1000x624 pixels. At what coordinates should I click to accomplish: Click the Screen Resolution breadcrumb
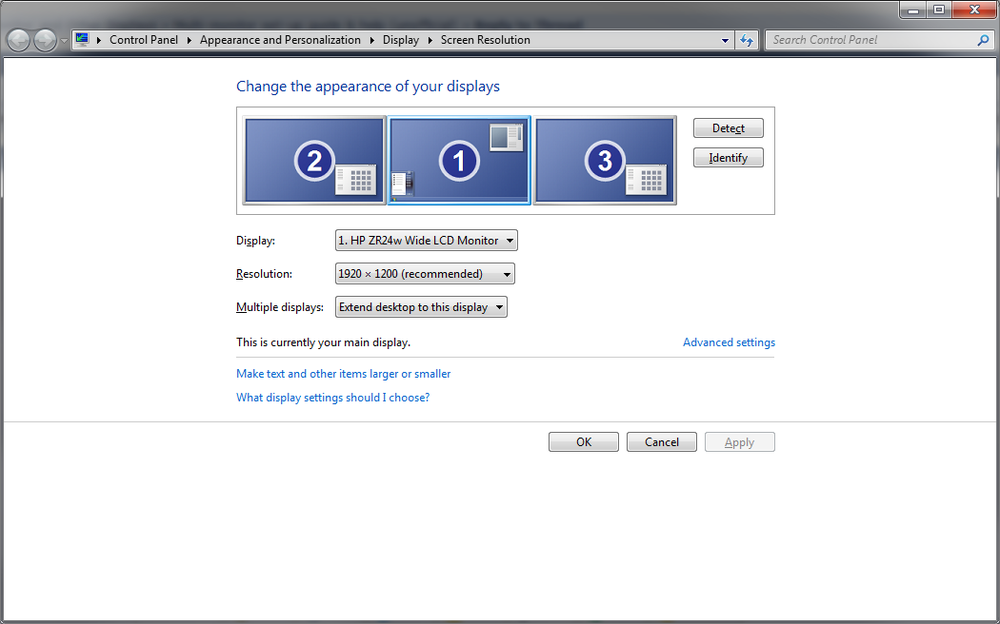point(485,40)
